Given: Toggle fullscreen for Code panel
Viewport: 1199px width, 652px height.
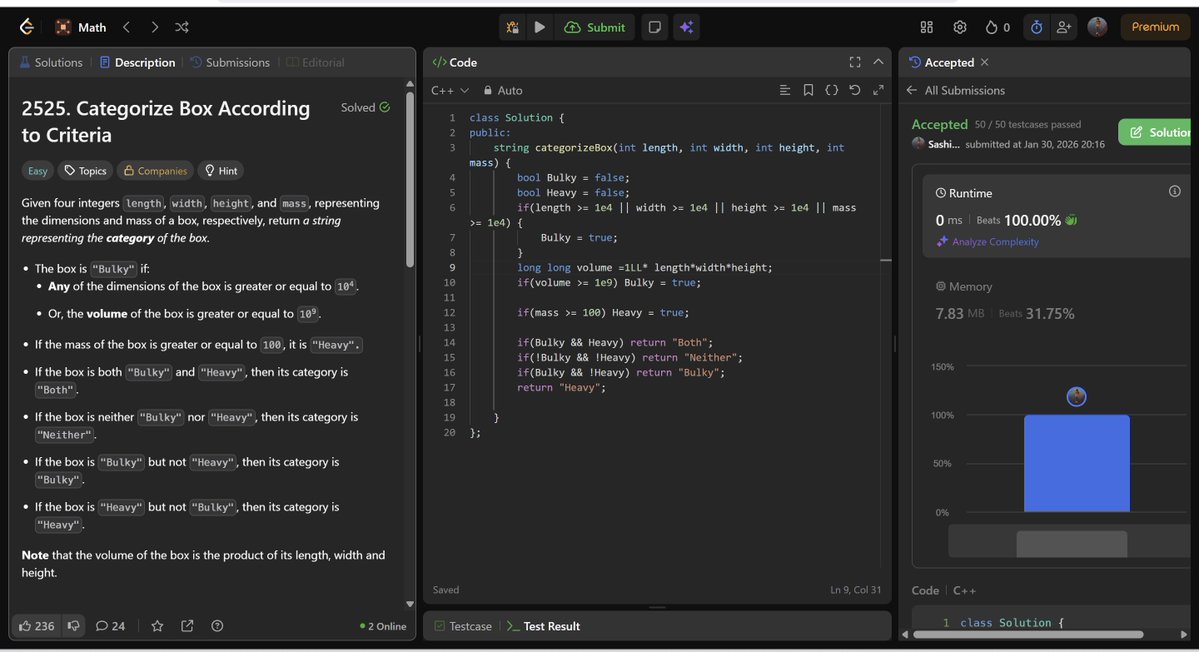Looking at the screenshot, I should [x=855, y=62].
